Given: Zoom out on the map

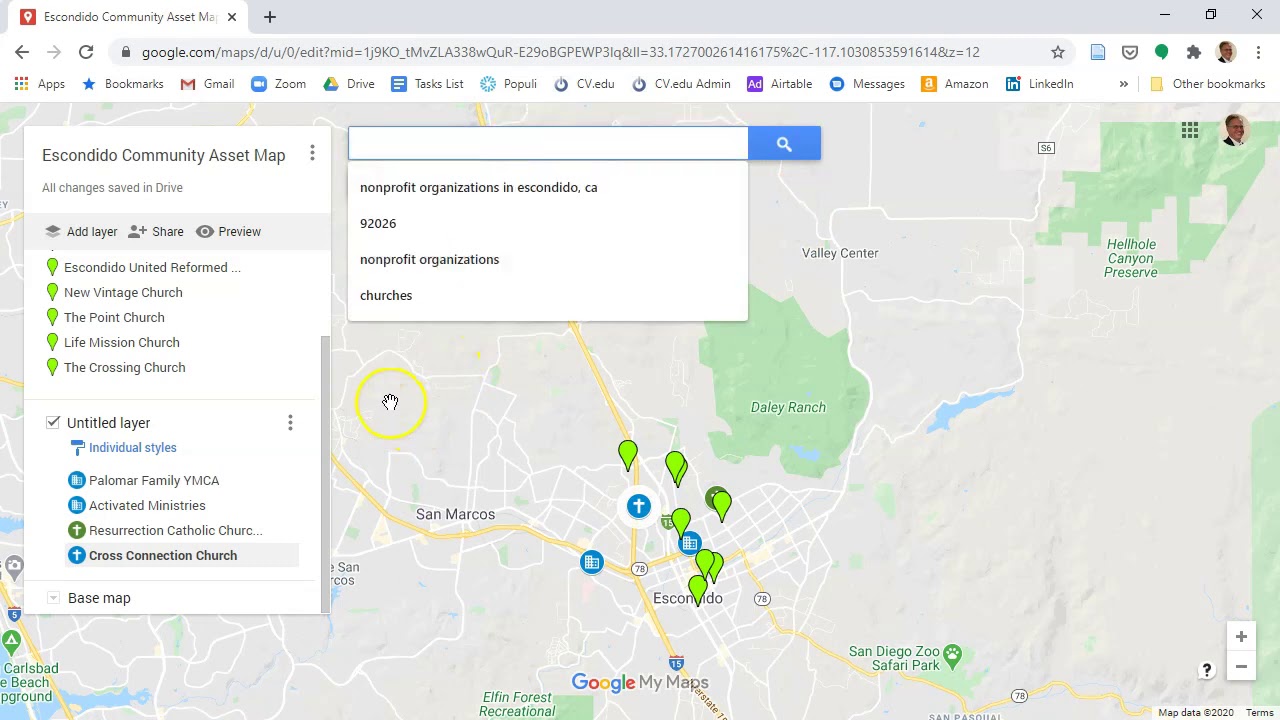Looking at the screenshot, I should (x=1241, y=667).
